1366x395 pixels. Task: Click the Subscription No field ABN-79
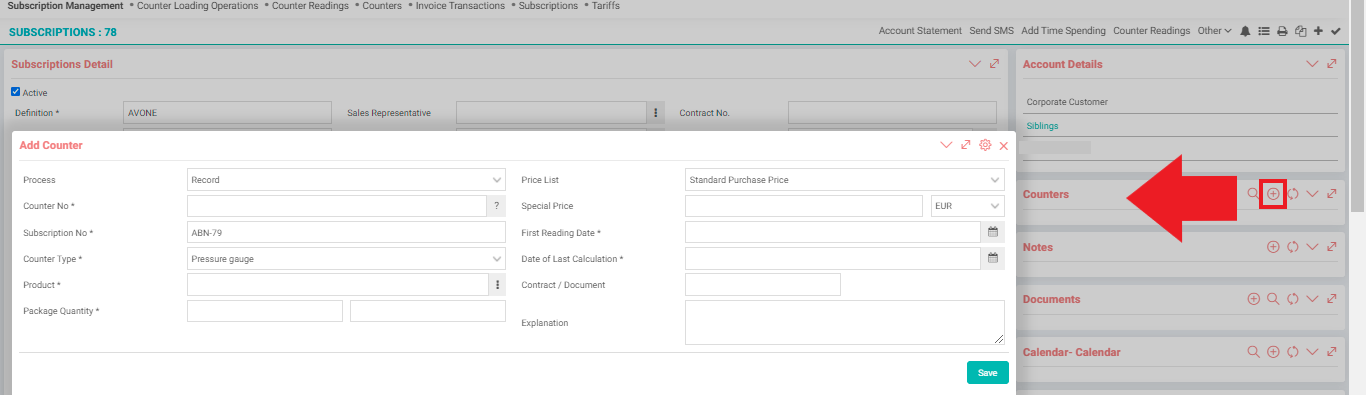click(346, 232)
